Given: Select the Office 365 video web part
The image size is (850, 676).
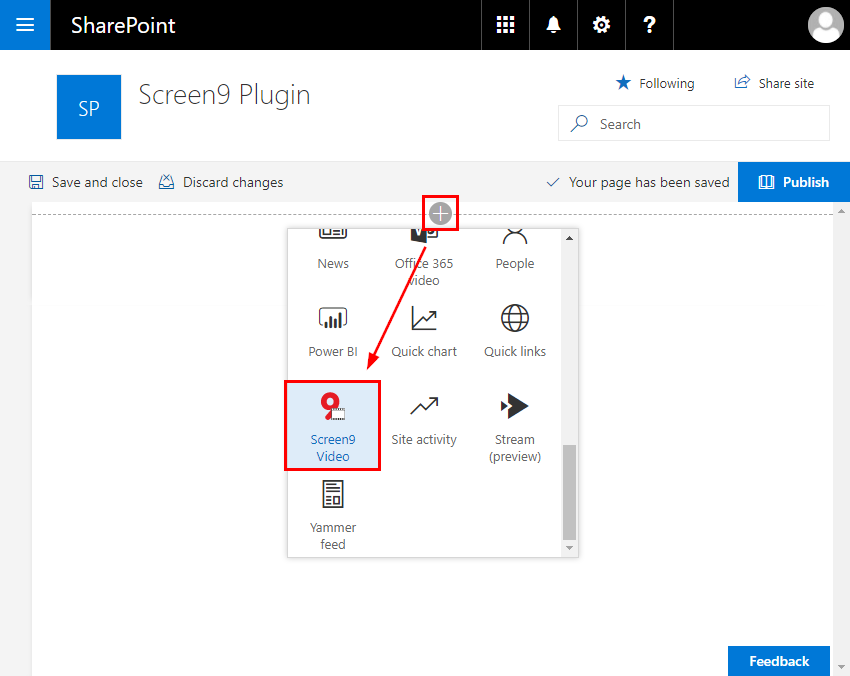Looking at the screenshot, I should point(424,259).
